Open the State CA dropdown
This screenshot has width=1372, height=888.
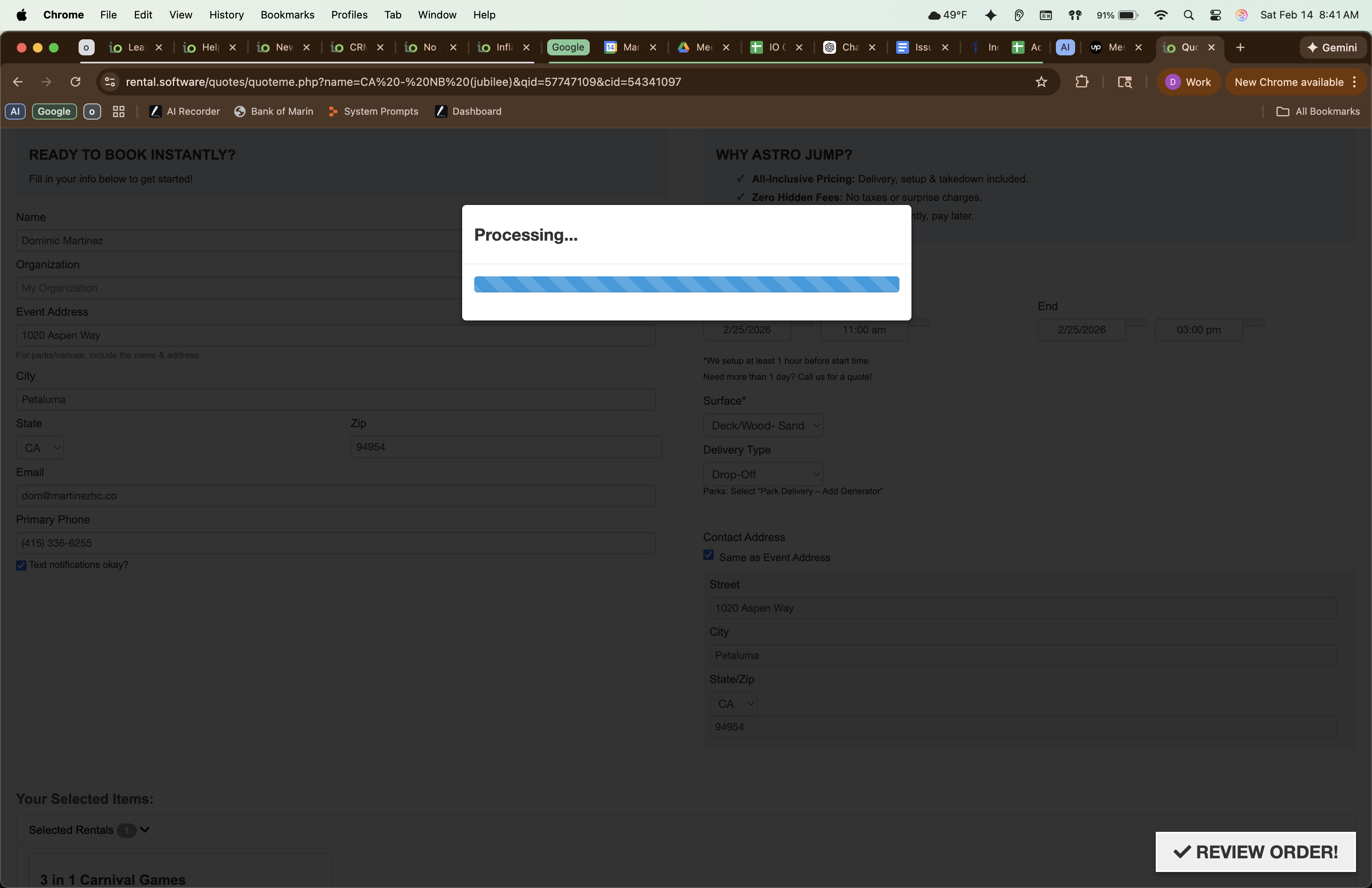(x=40, y=448)
